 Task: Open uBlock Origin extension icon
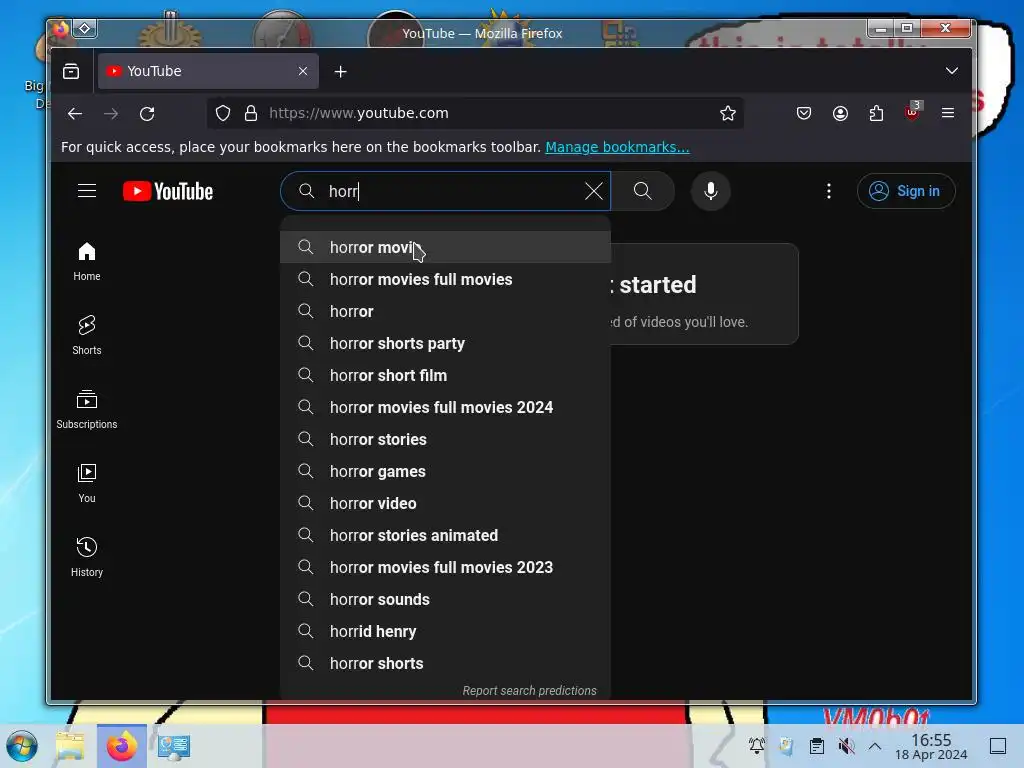pos(912,112)
